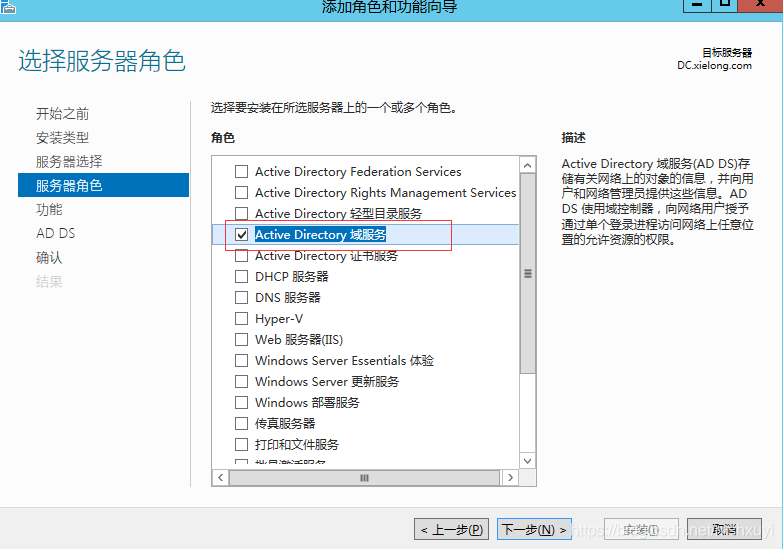The image size is (783, 549).
Task: Select the Windows 部署服务 label
Action: tap(307, 402)
